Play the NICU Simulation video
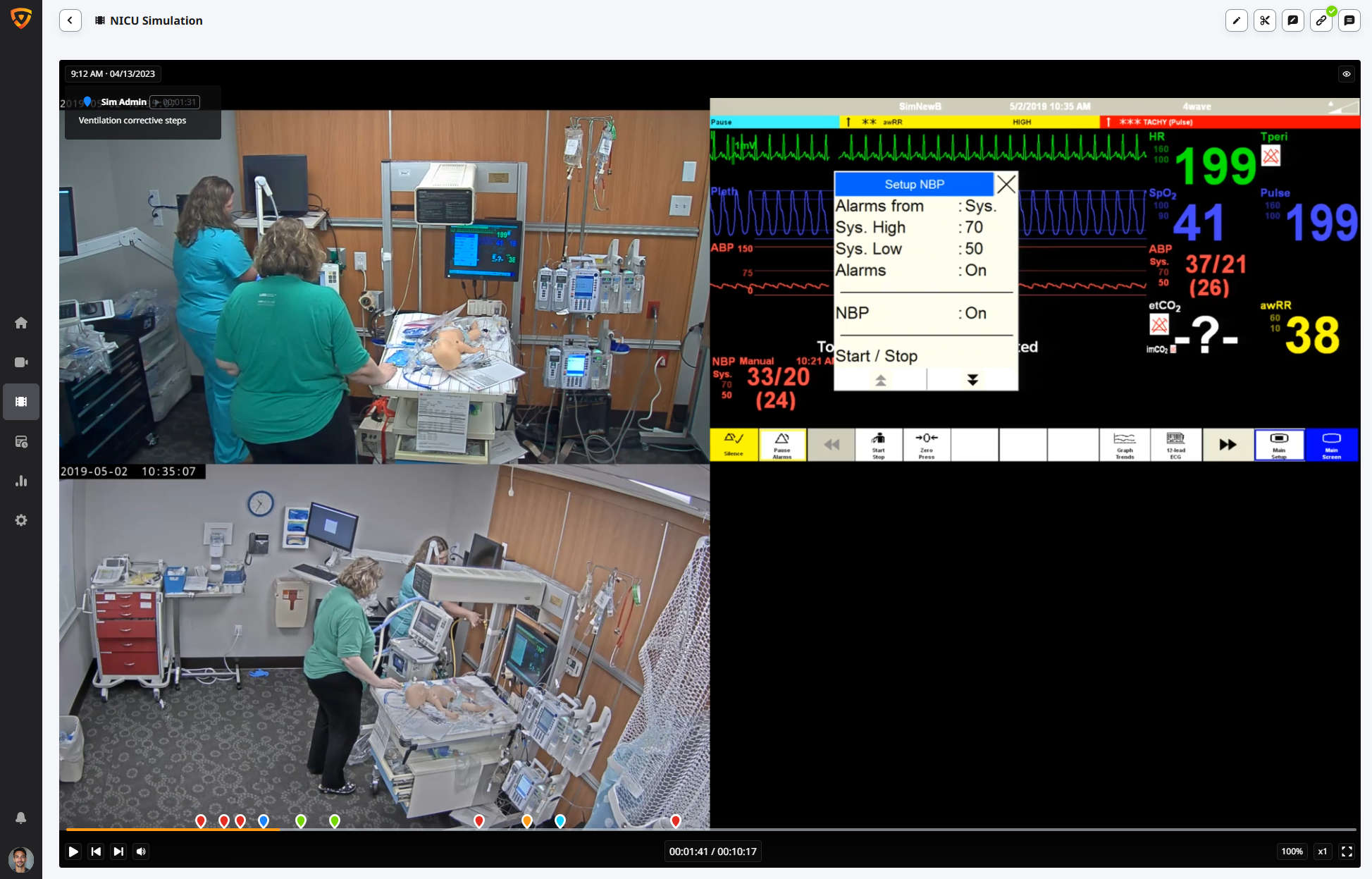This screenshot has height=879, width=1372. pyautogui.click(x=73, y=852)
